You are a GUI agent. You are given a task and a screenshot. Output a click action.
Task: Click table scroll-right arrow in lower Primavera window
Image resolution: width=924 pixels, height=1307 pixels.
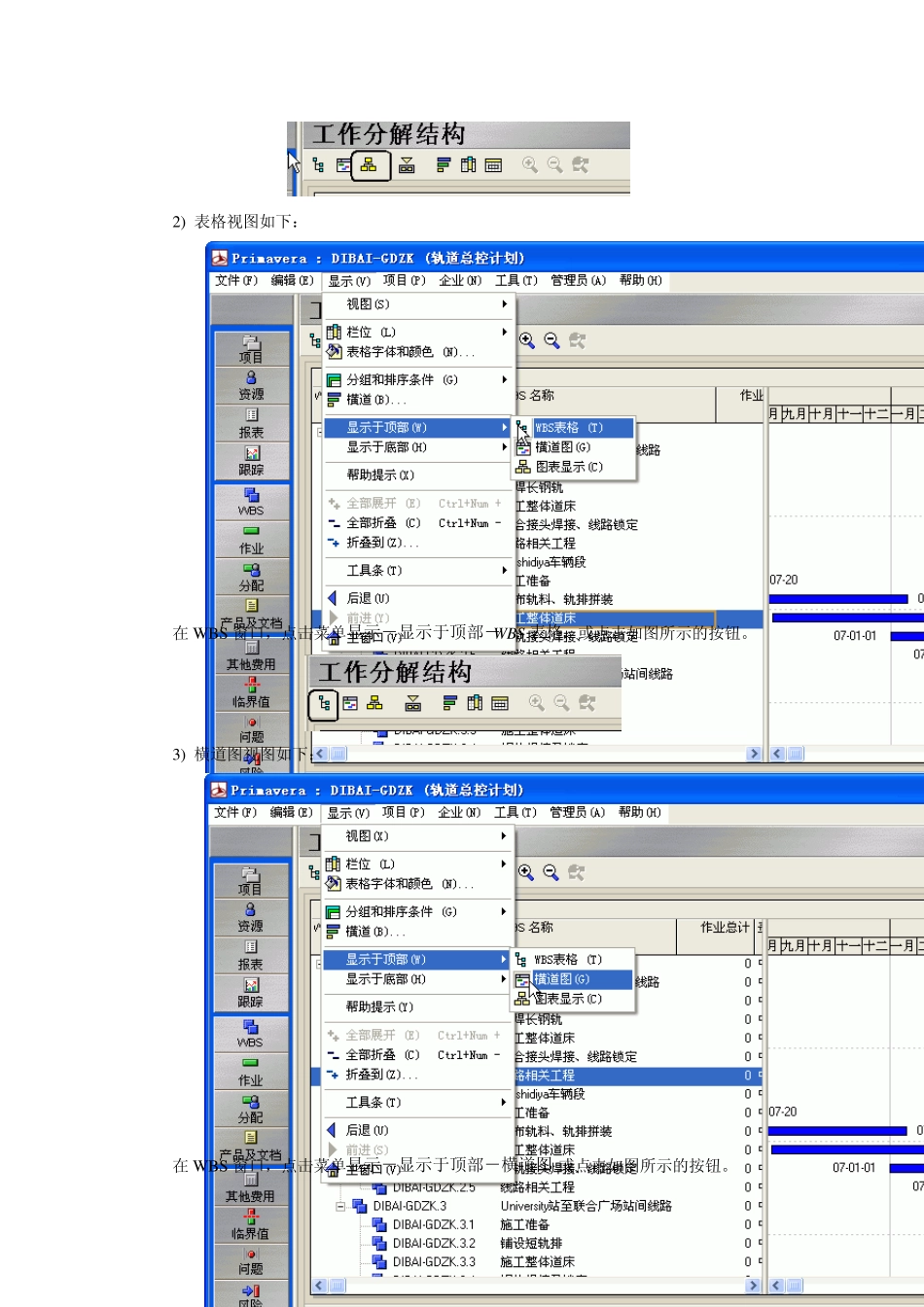click(x=753, y=1286)
